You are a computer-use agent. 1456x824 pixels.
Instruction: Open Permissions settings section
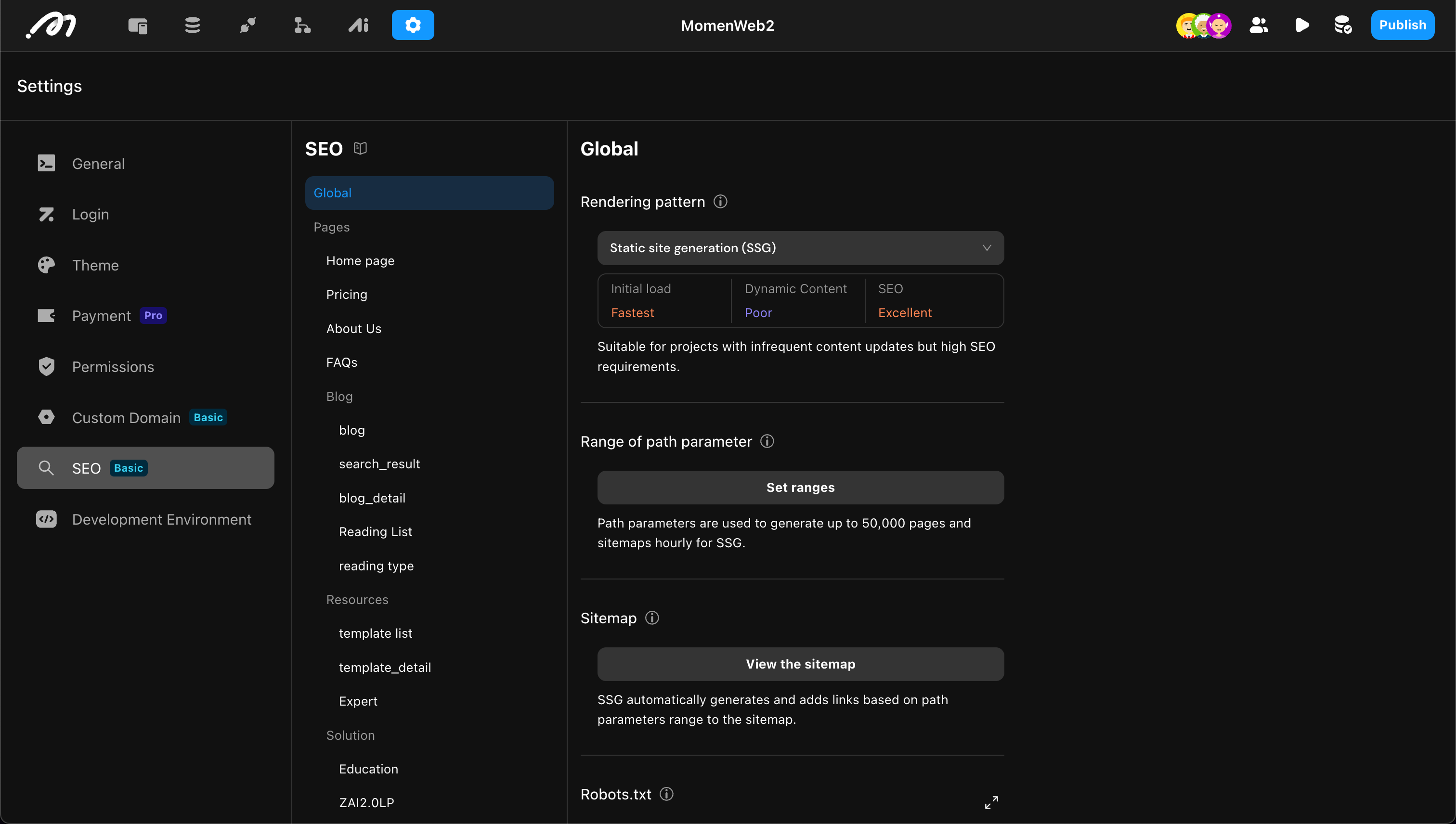pos(145,367)
